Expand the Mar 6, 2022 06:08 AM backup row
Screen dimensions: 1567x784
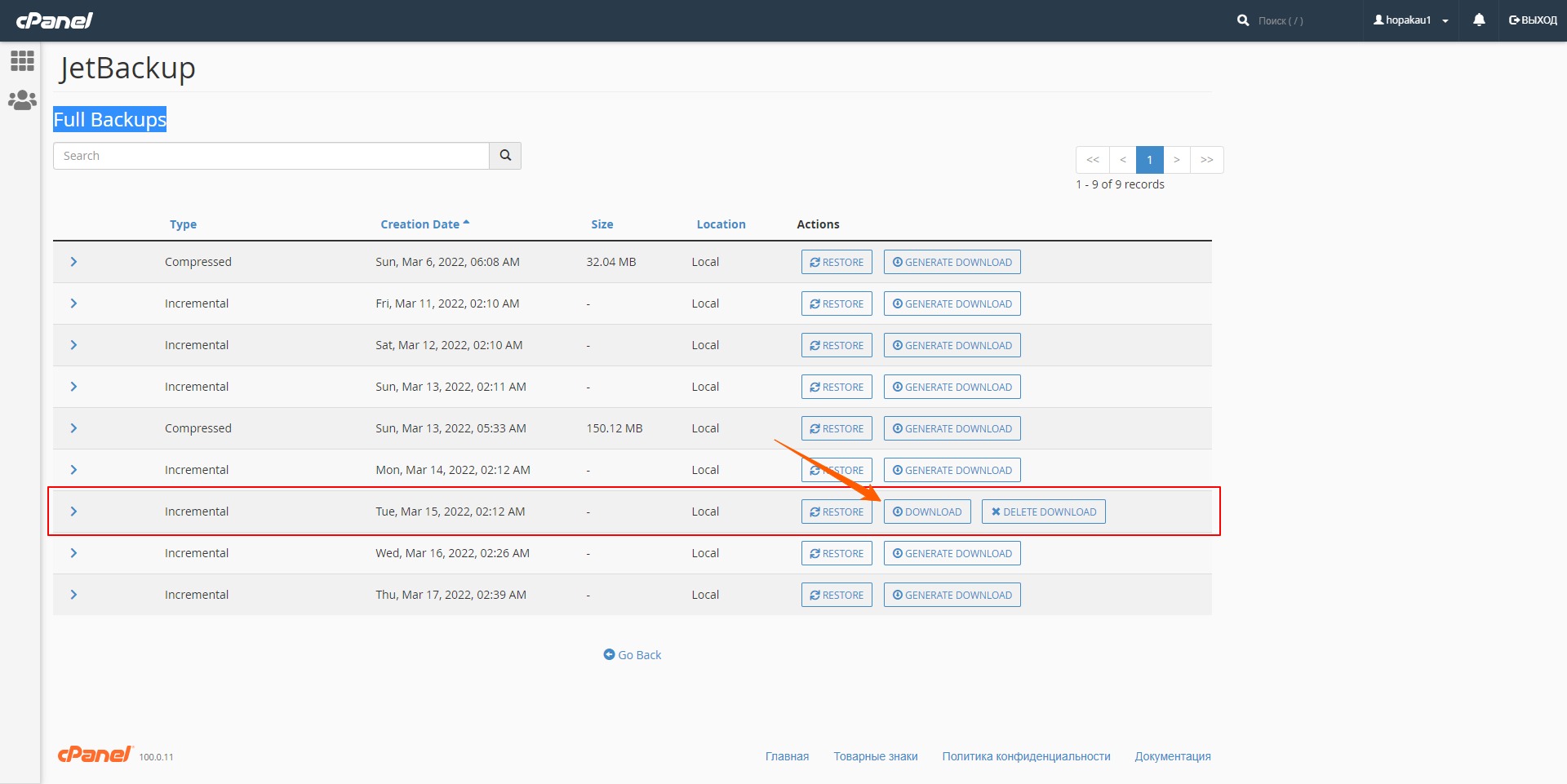pos(73,262)
